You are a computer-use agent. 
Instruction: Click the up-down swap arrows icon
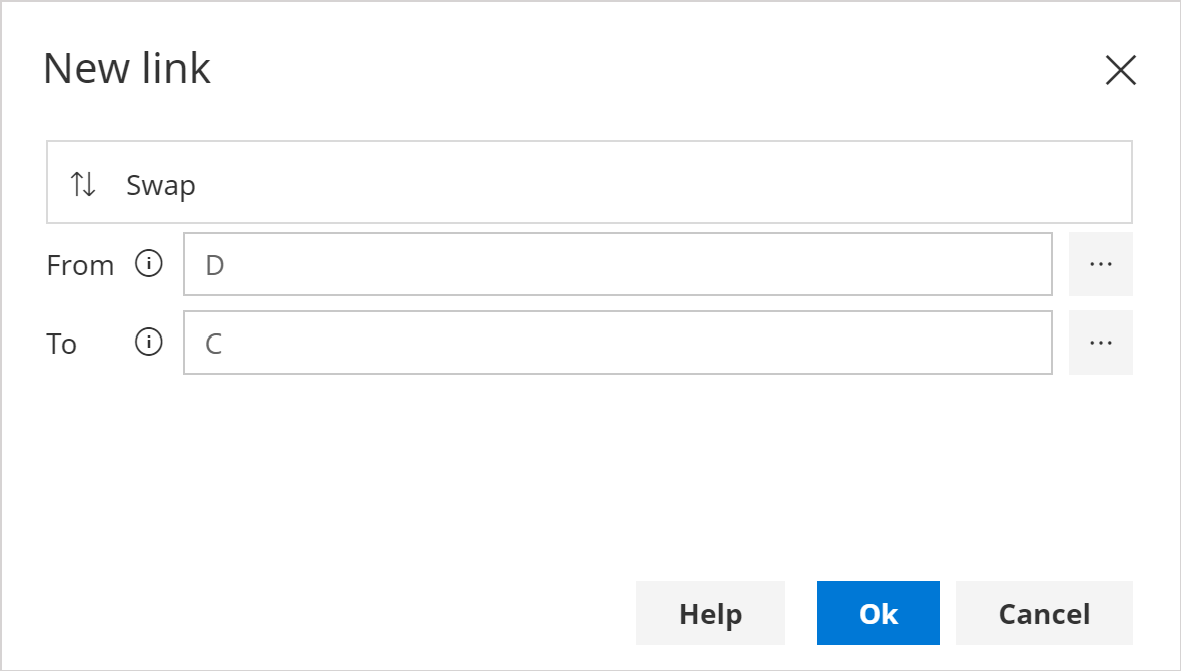pyautogui.click(x=83, y=184)
